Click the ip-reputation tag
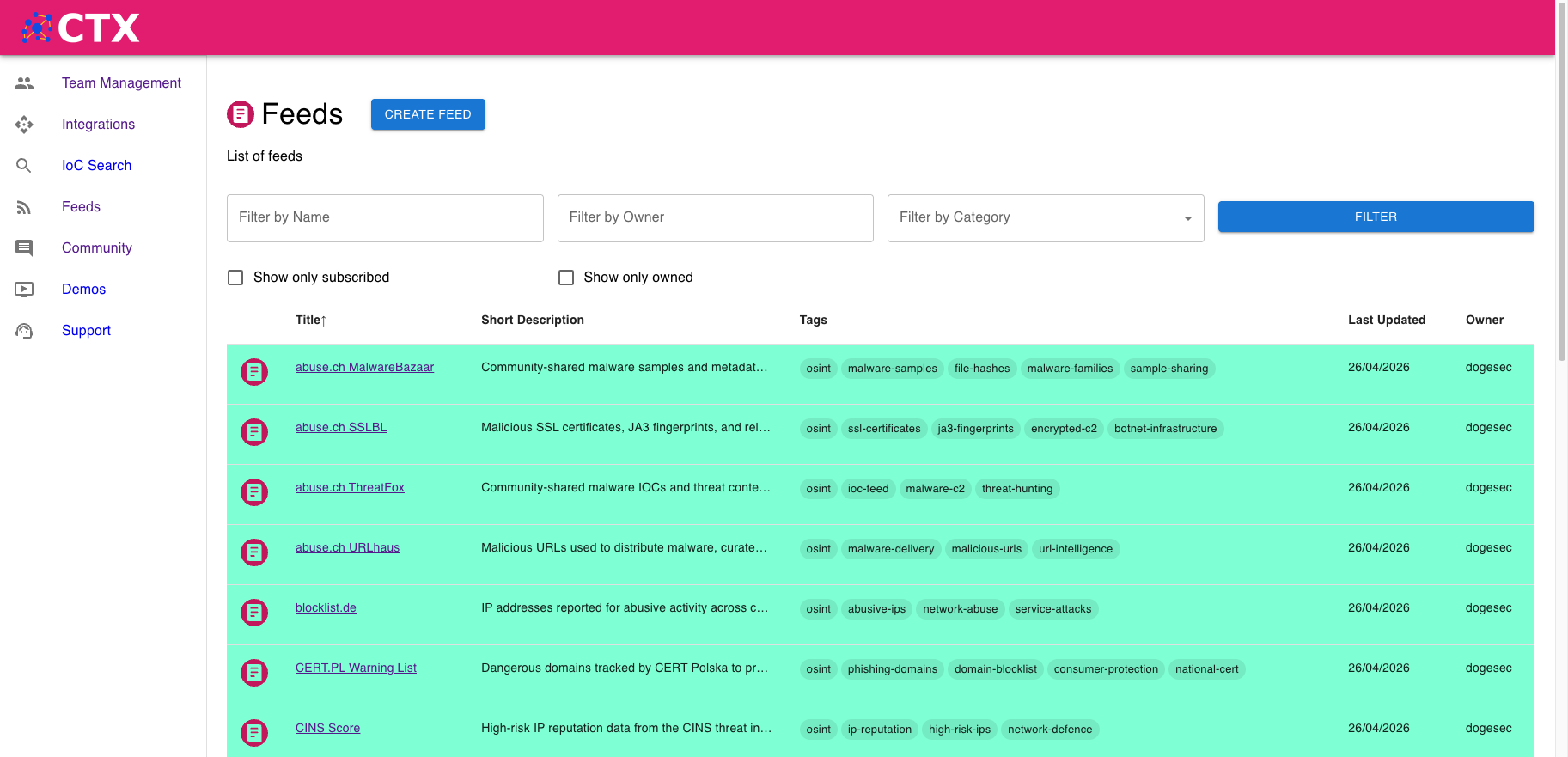This screenshot has width=1568, height=757. [x=880, y=730]
